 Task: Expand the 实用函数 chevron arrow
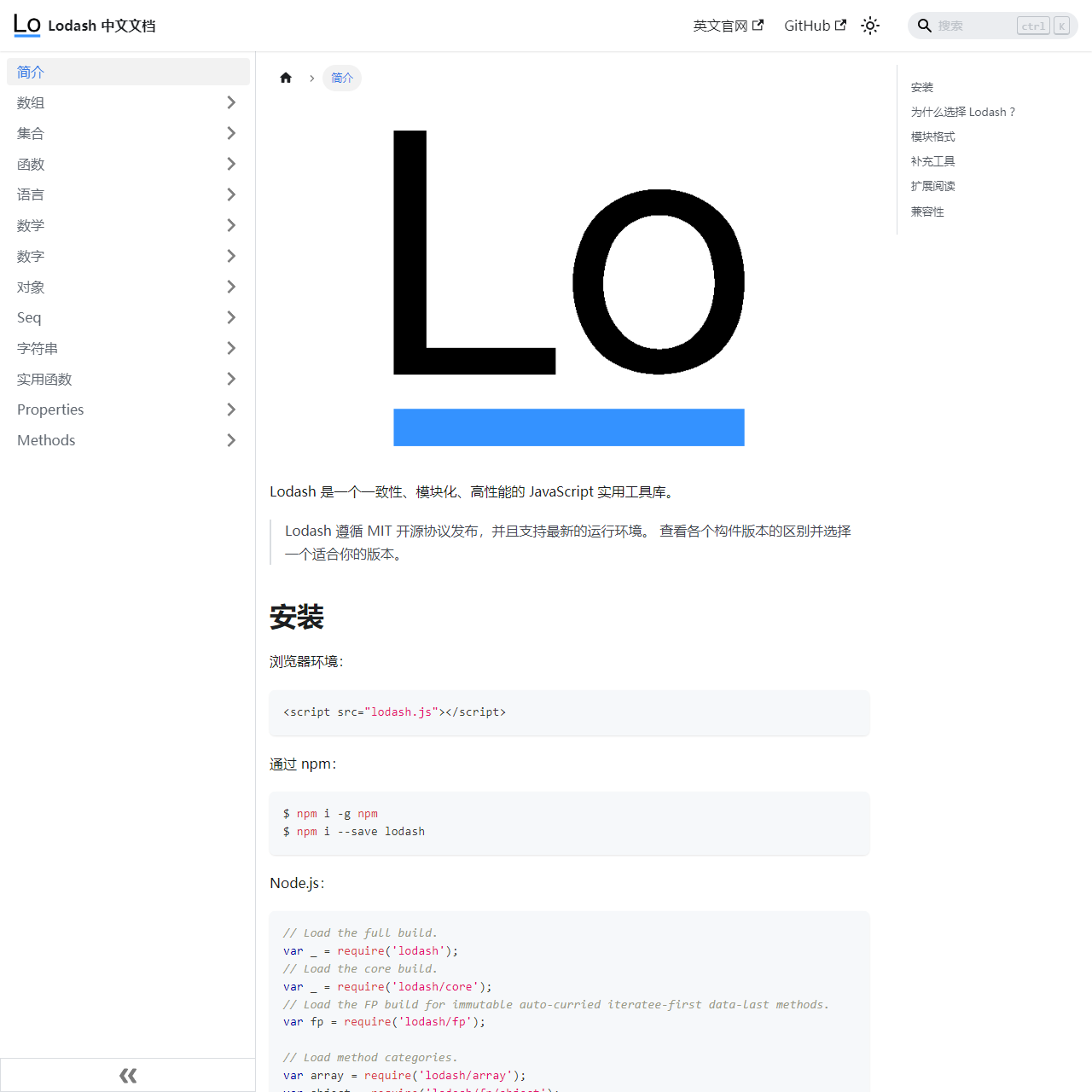[x=231, y=379]
